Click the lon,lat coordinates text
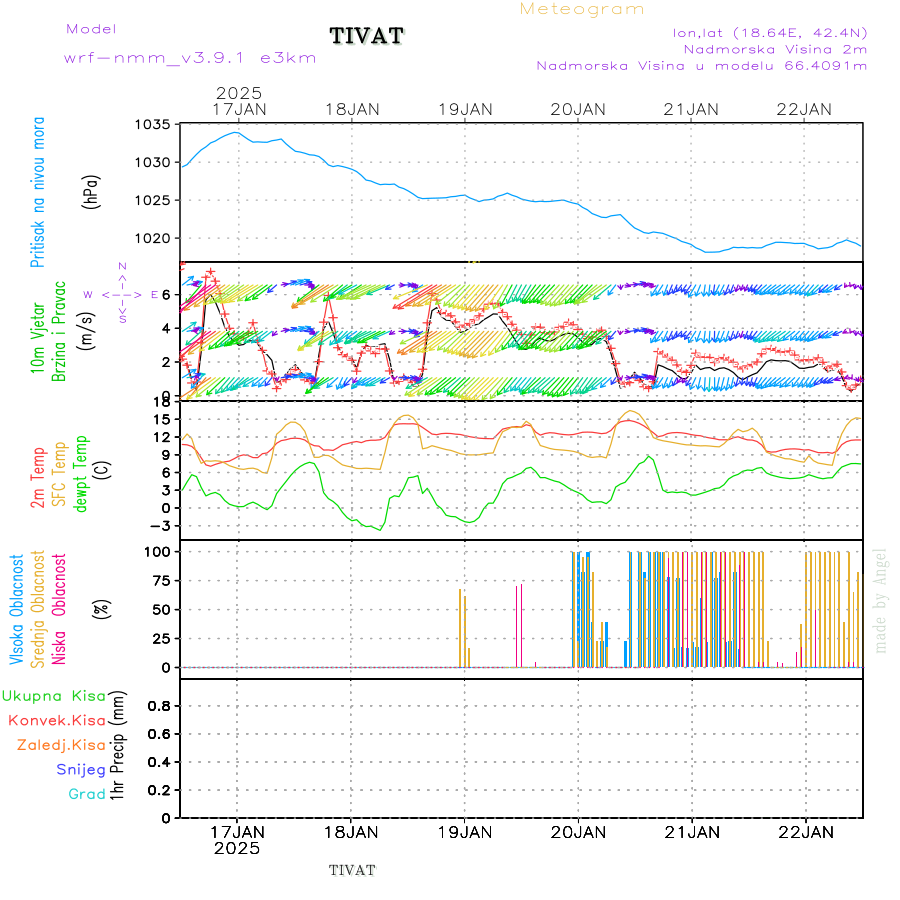 pyautogui.click(x=770, y=32)
